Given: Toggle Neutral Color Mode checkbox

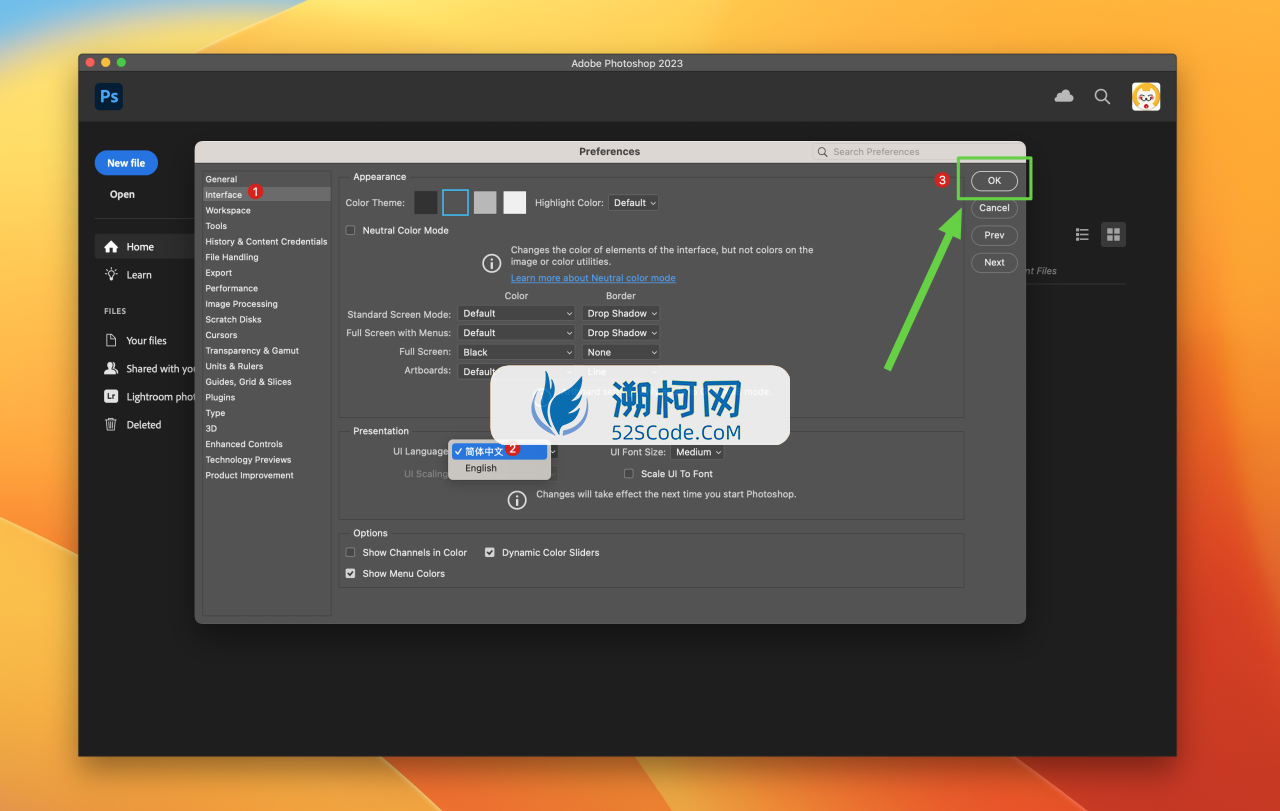Looking at the screenshot, I should [350, 230].
